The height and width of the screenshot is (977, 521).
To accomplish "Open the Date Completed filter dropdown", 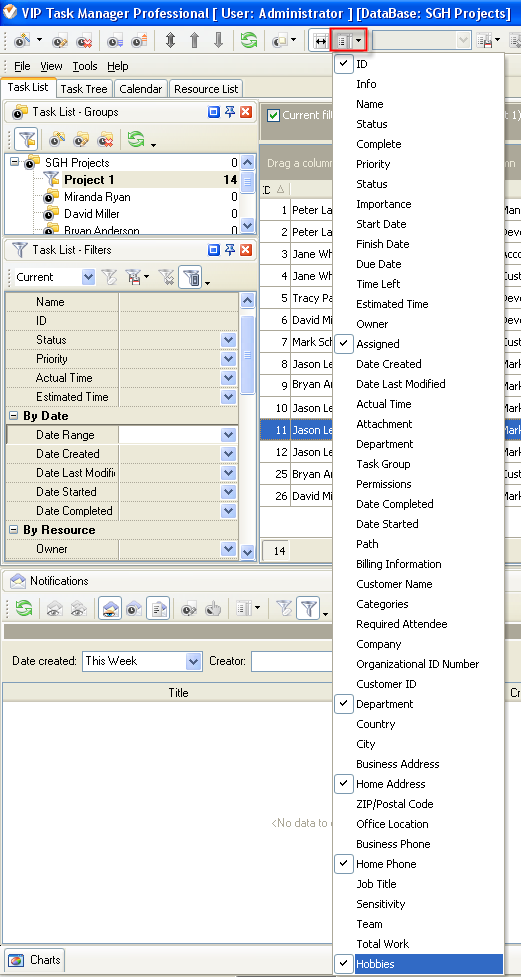I will 228,511.
